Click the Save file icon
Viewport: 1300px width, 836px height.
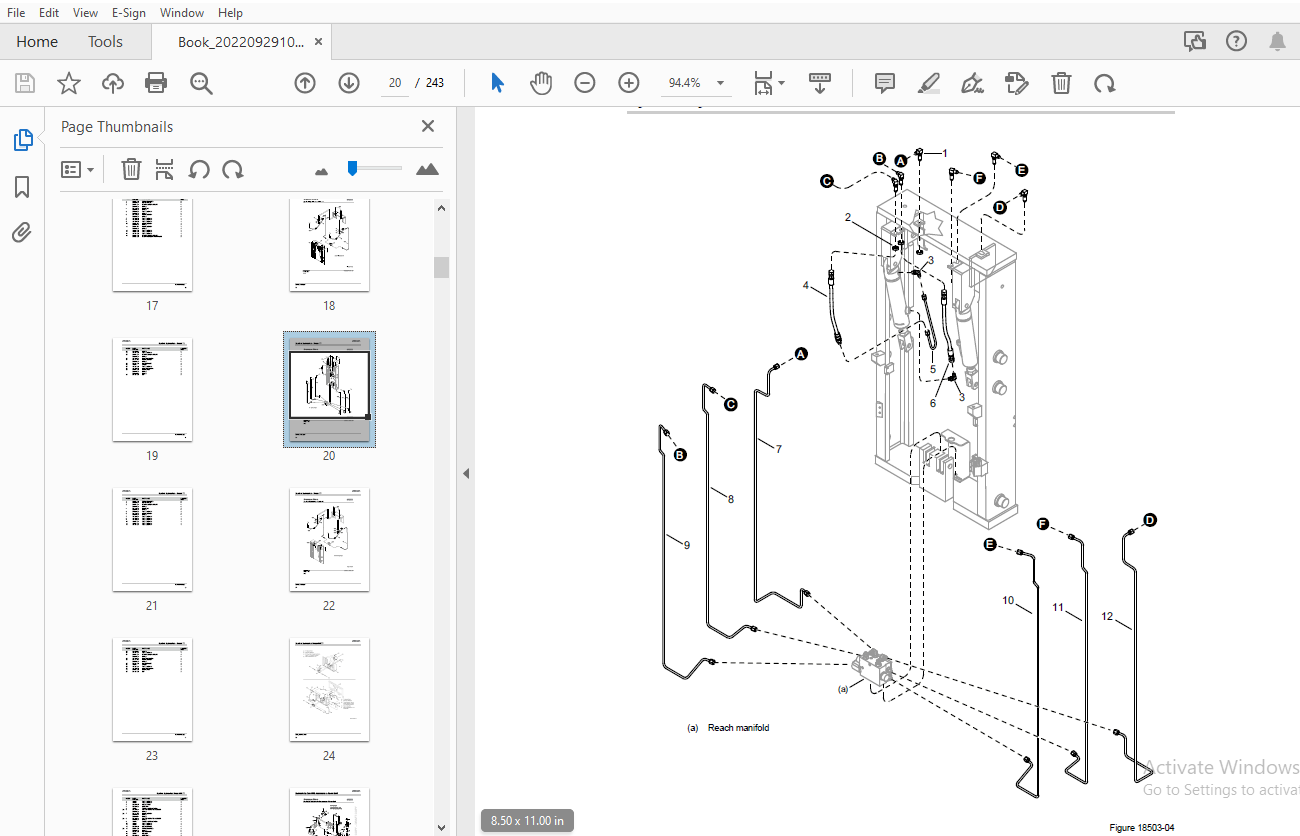click(x=24, y=83)
